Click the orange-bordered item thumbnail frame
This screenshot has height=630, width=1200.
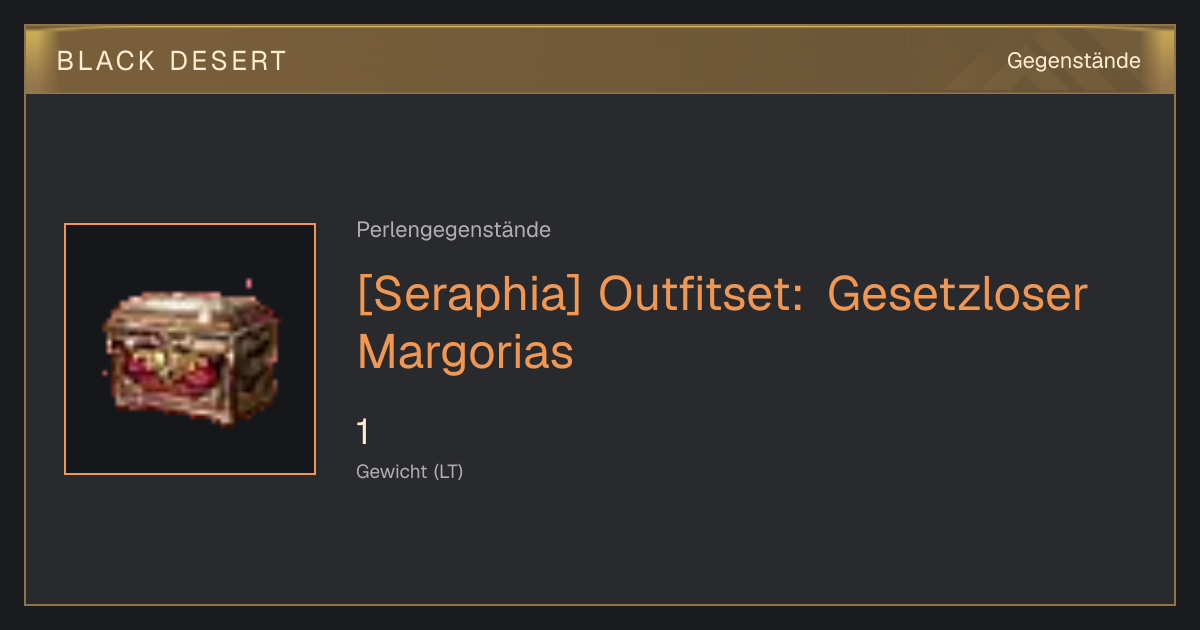(190, 349)
